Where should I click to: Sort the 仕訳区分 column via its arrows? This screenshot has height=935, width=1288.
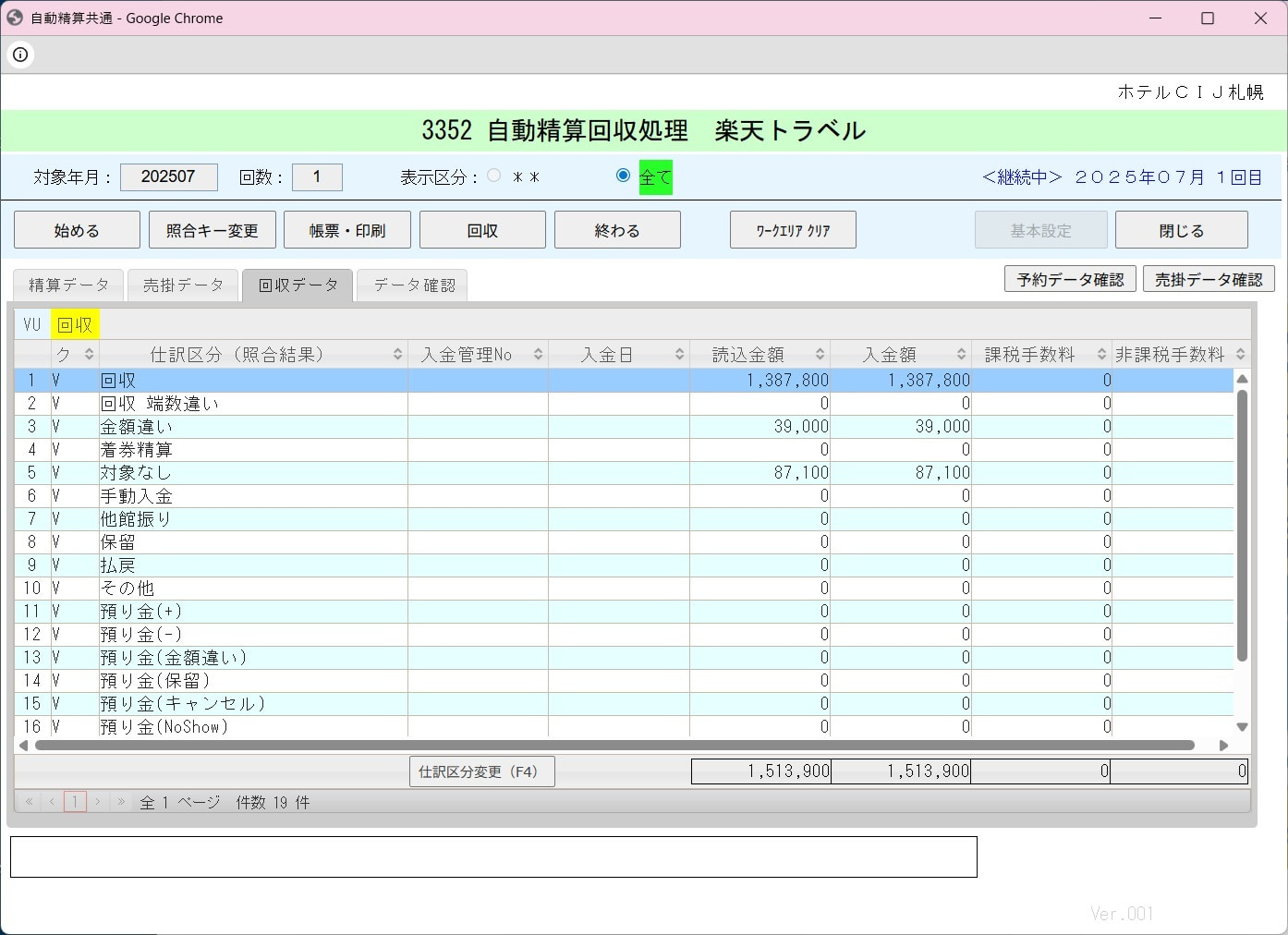pyautogui.click(x=397, y=354)
